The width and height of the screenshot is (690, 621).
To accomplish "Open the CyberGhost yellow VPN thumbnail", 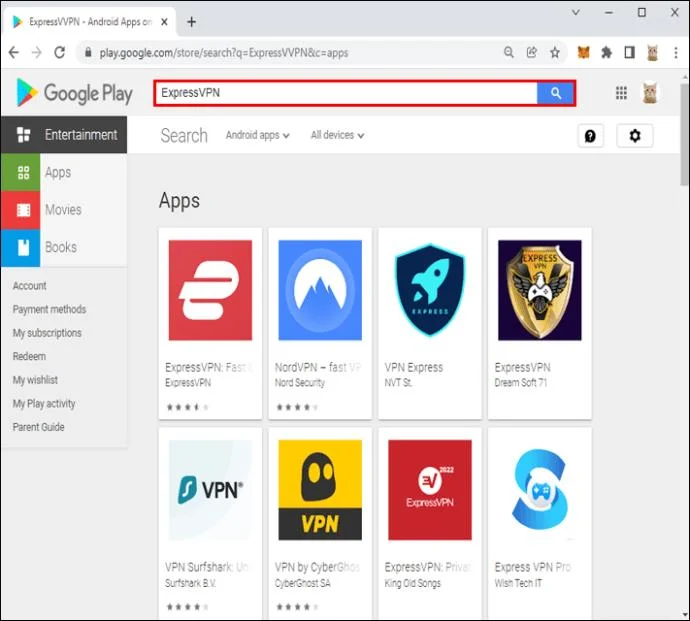I will pyautogui.click(x=320, y=490).
